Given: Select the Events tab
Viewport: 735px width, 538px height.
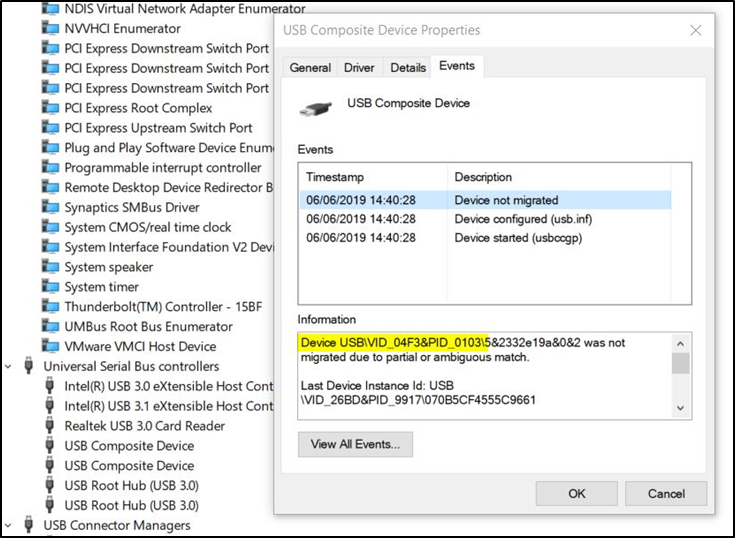Looking at the screenshot, I should [x=457, y=66].
